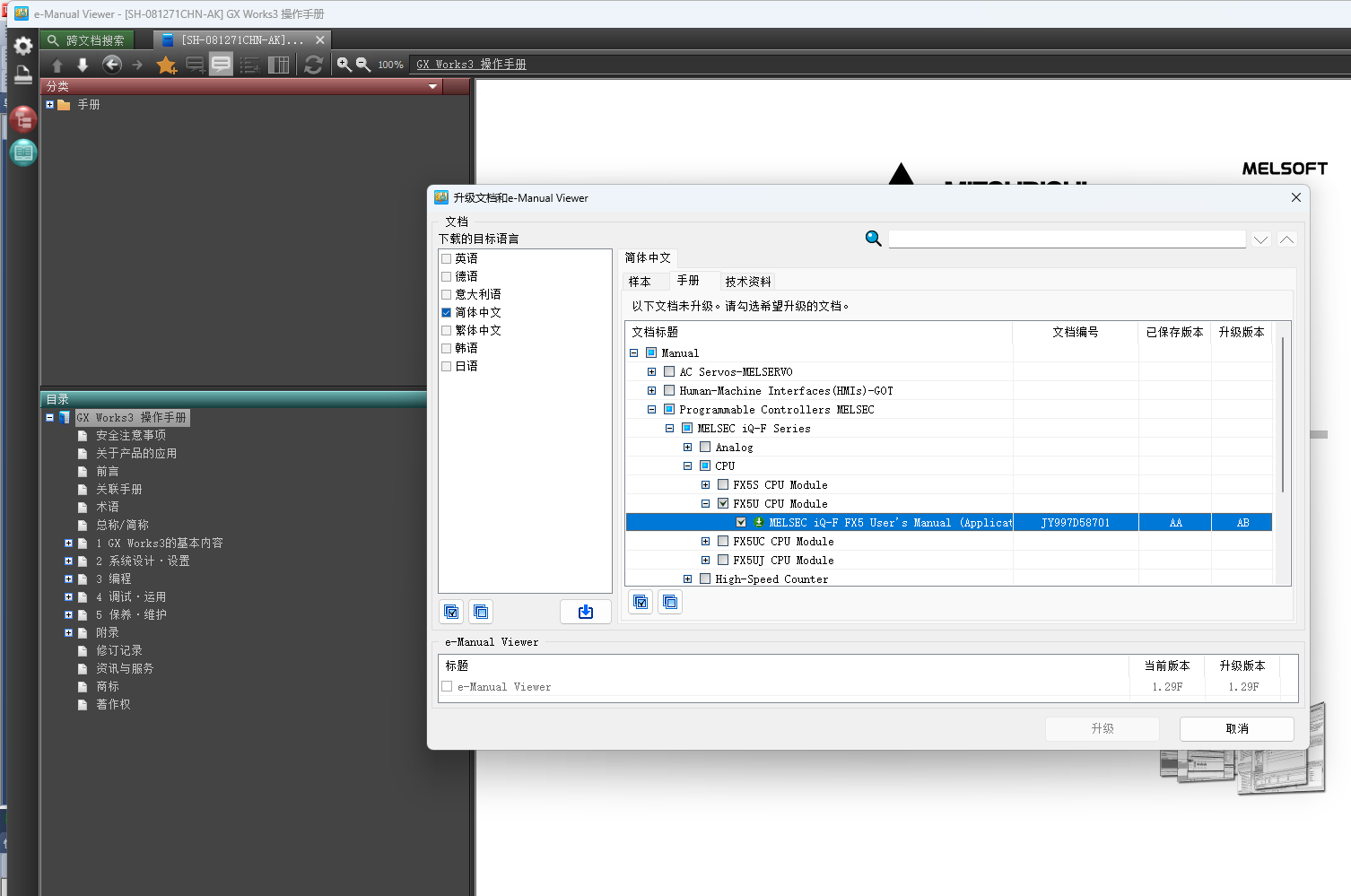The height and width of the screenshot is (896, 1351).
Task: Expand the High-Speed Counter node
Action: pos(687,578)
